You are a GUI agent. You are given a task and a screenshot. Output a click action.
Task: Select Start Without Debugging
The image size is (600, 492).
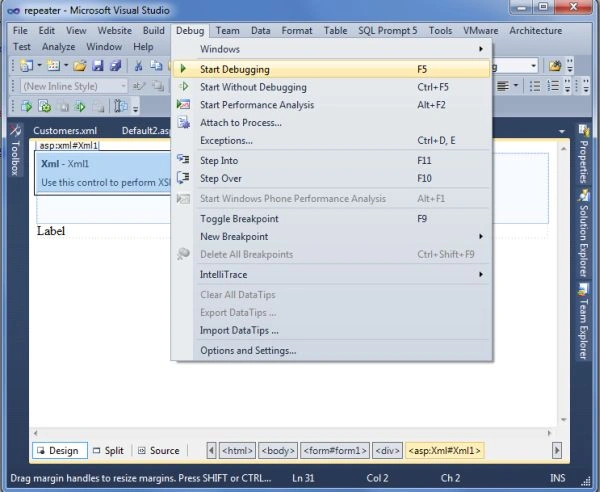click(x=331, y=87)
